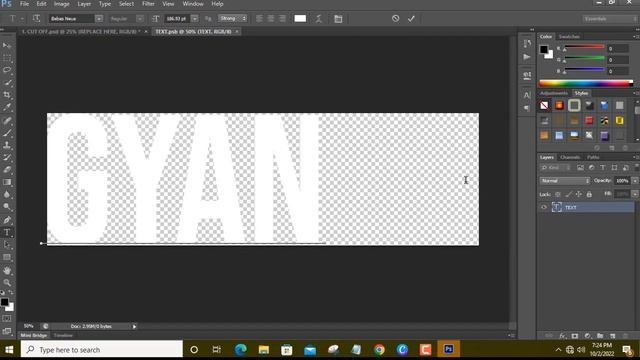Screen dimensions: 640x360
Task: Click the text color swatch in options bar
Action: click(x=300, y=18)
